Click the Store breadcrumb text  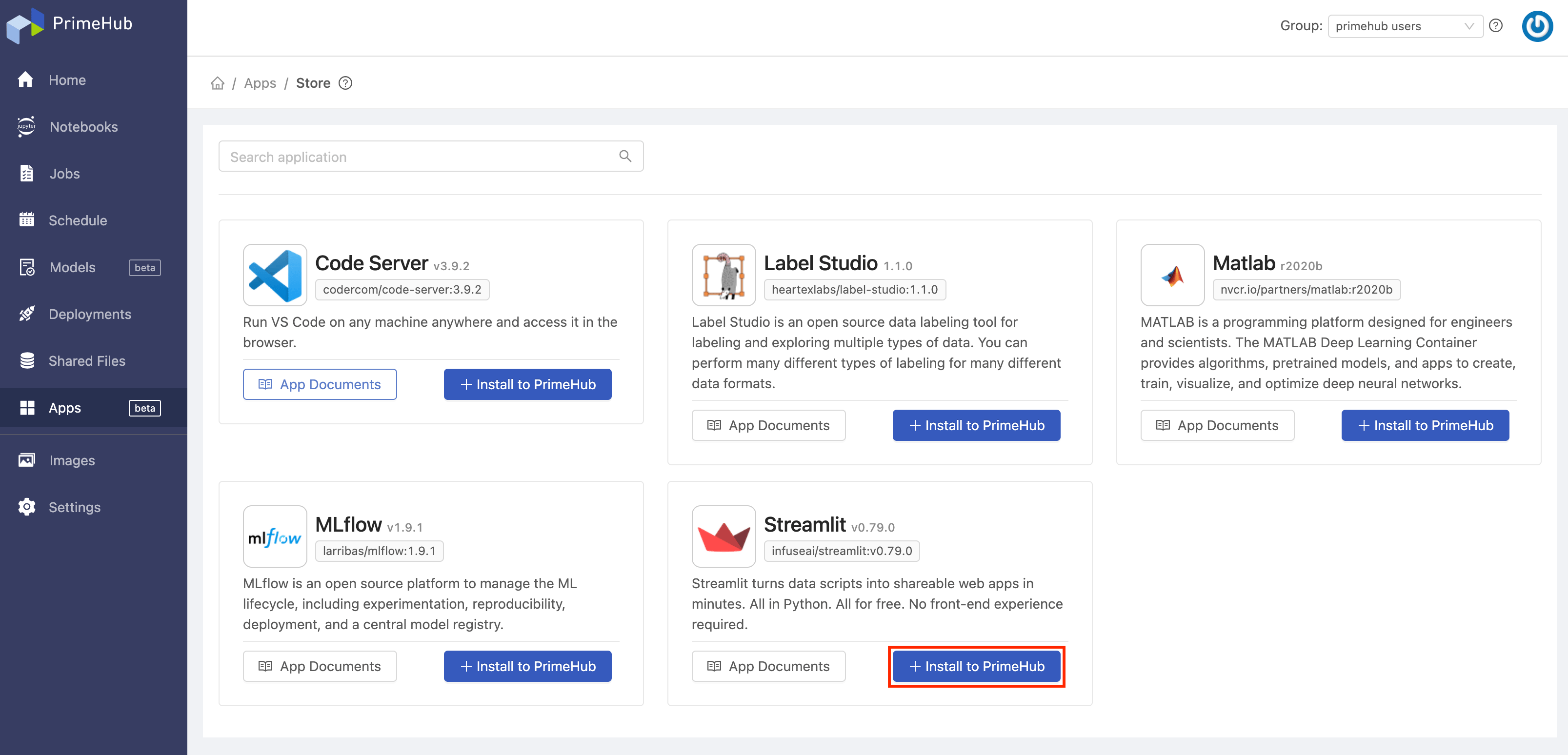pos(313,83)
